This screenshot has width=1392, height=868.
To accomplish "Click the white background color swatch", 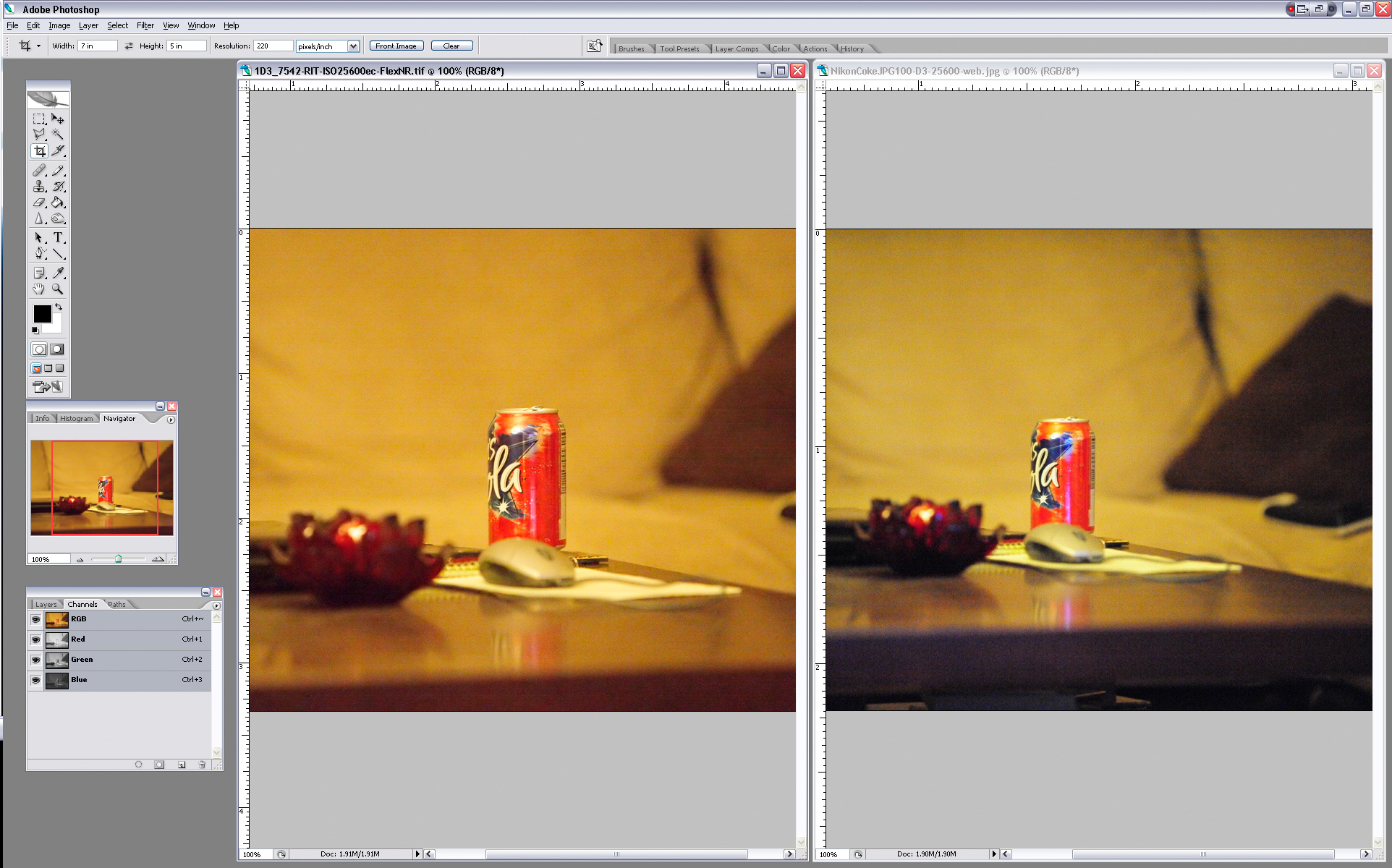I will (55, 325).
